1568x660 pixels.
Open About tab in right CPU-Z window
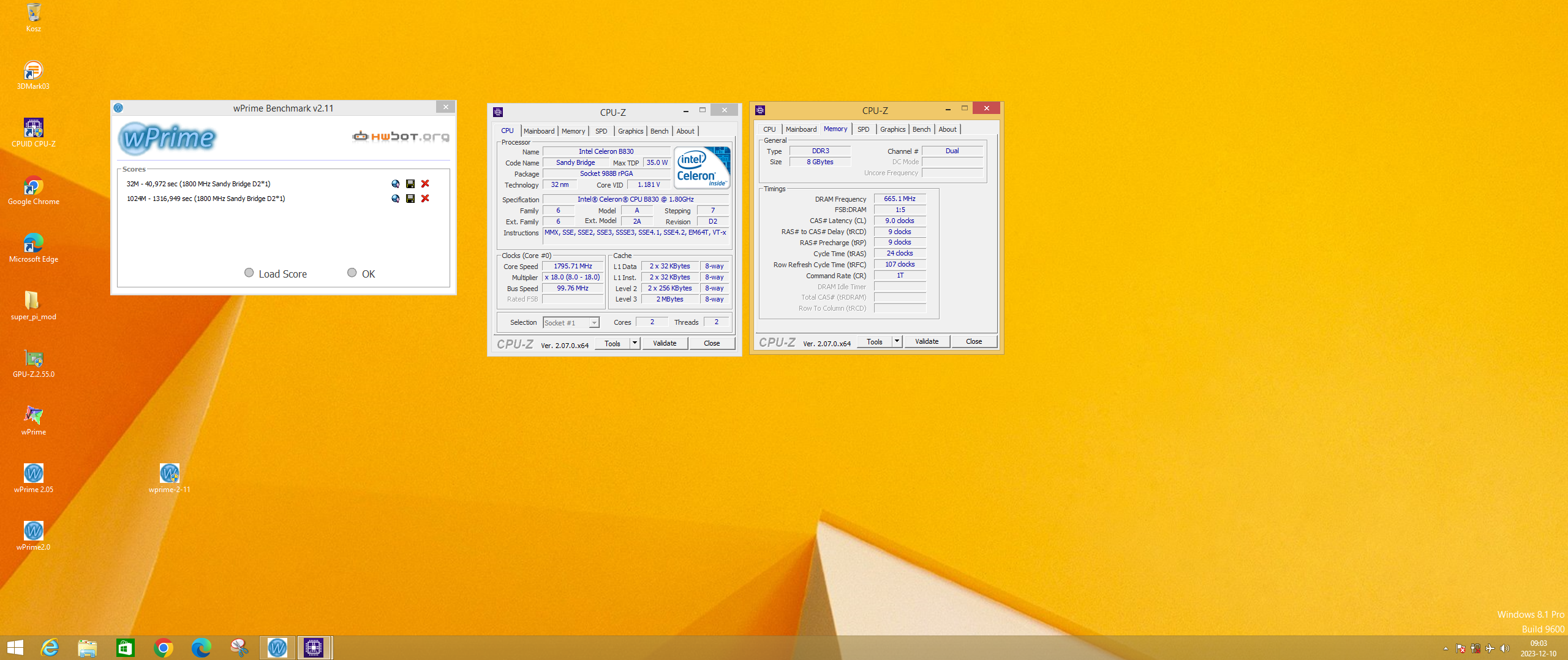click(x=948, y=129)
